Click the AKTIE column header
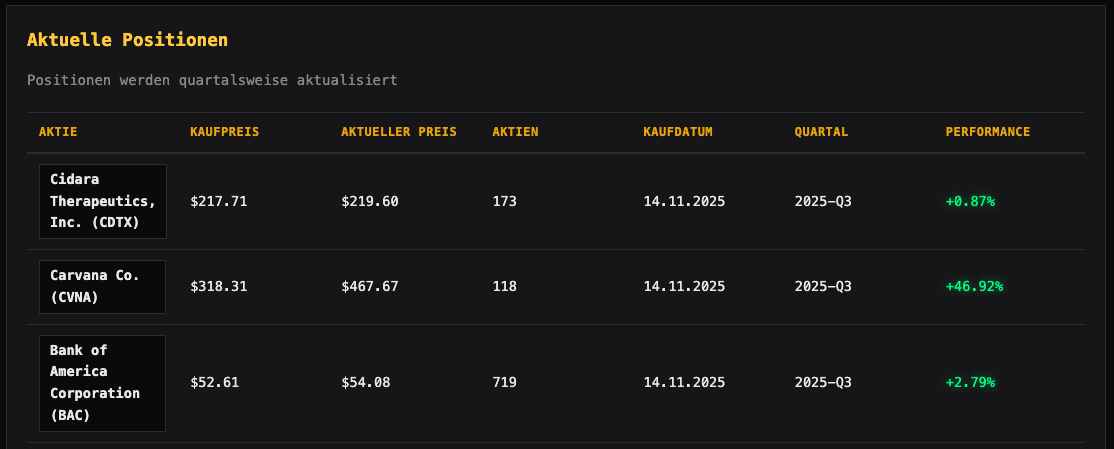 point(58,132)
